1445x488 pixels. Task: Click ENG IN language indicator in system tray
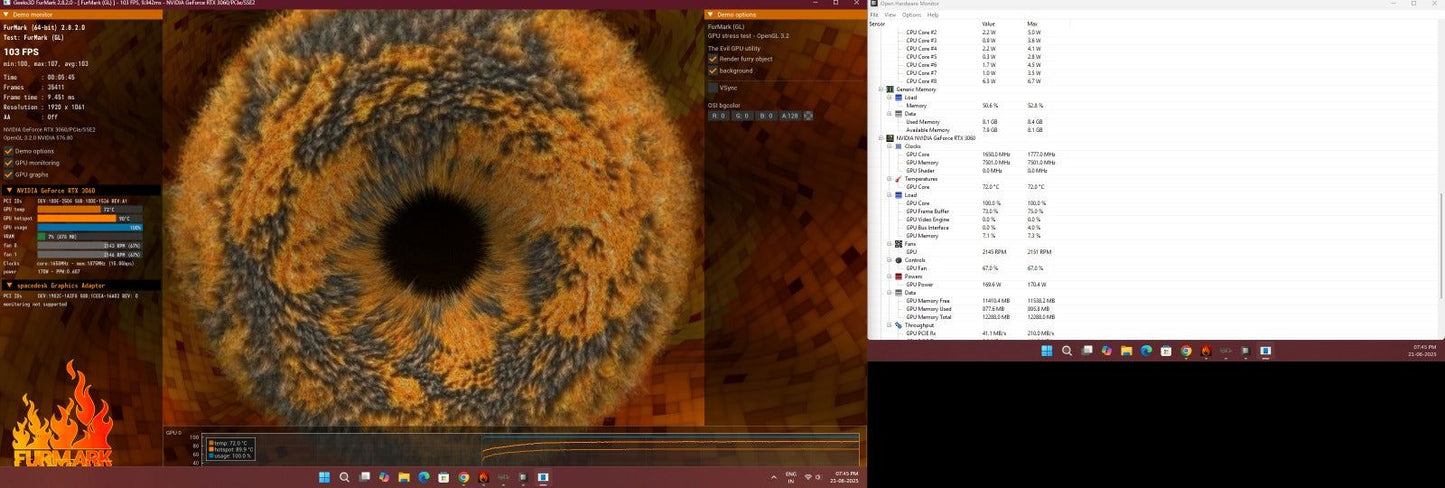(791, 478)
